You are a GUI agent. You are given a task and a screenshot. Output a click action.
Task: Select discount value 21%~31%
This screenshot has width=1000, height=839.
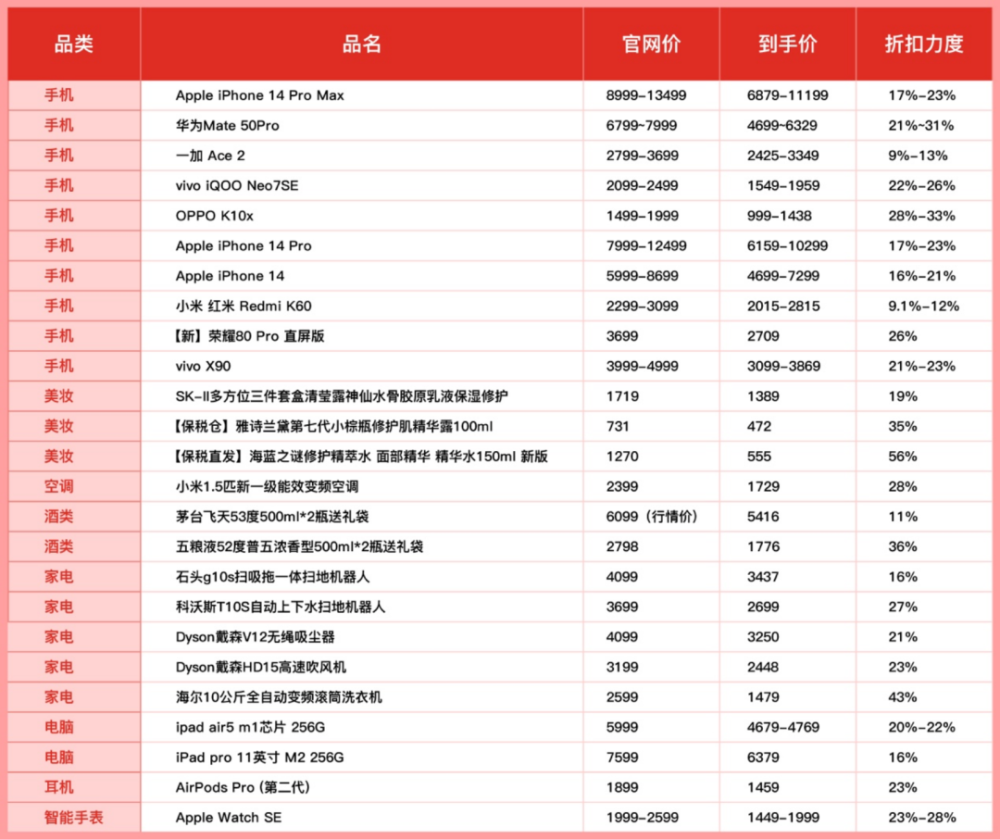click(921, 126)
